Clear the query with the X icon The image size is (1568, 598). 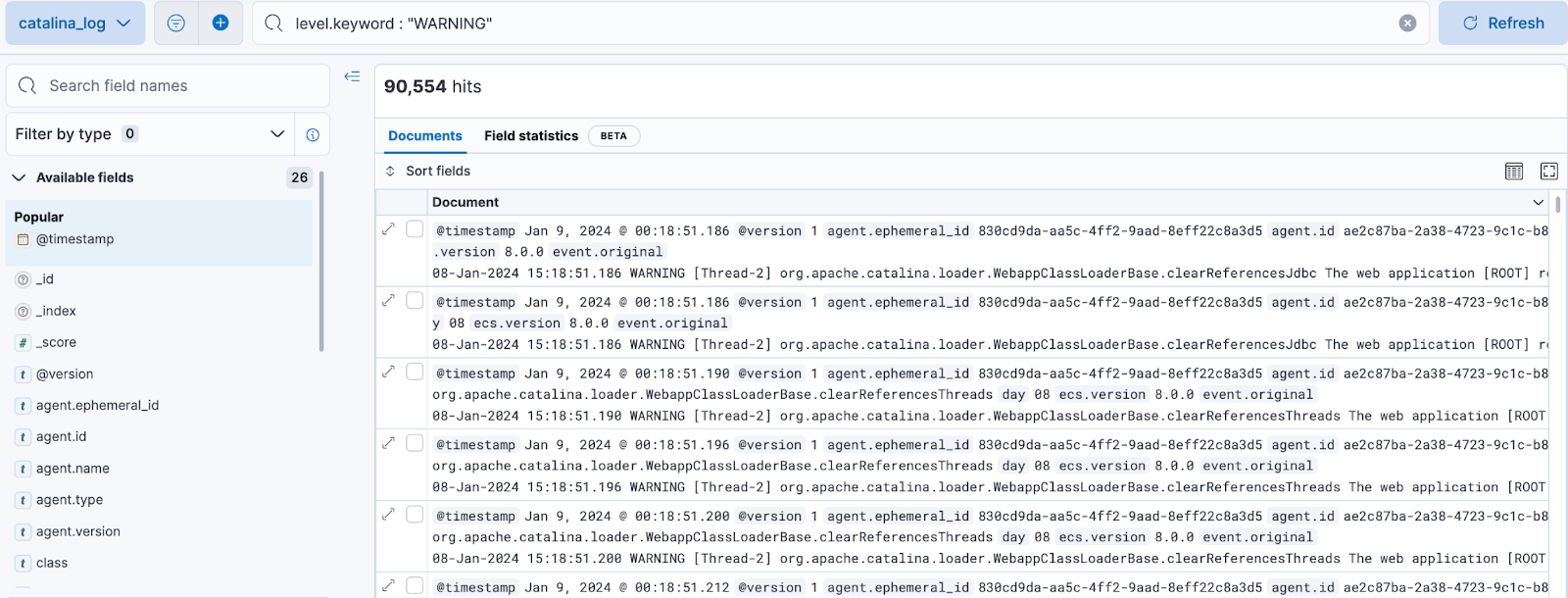tap(1407, 23)
